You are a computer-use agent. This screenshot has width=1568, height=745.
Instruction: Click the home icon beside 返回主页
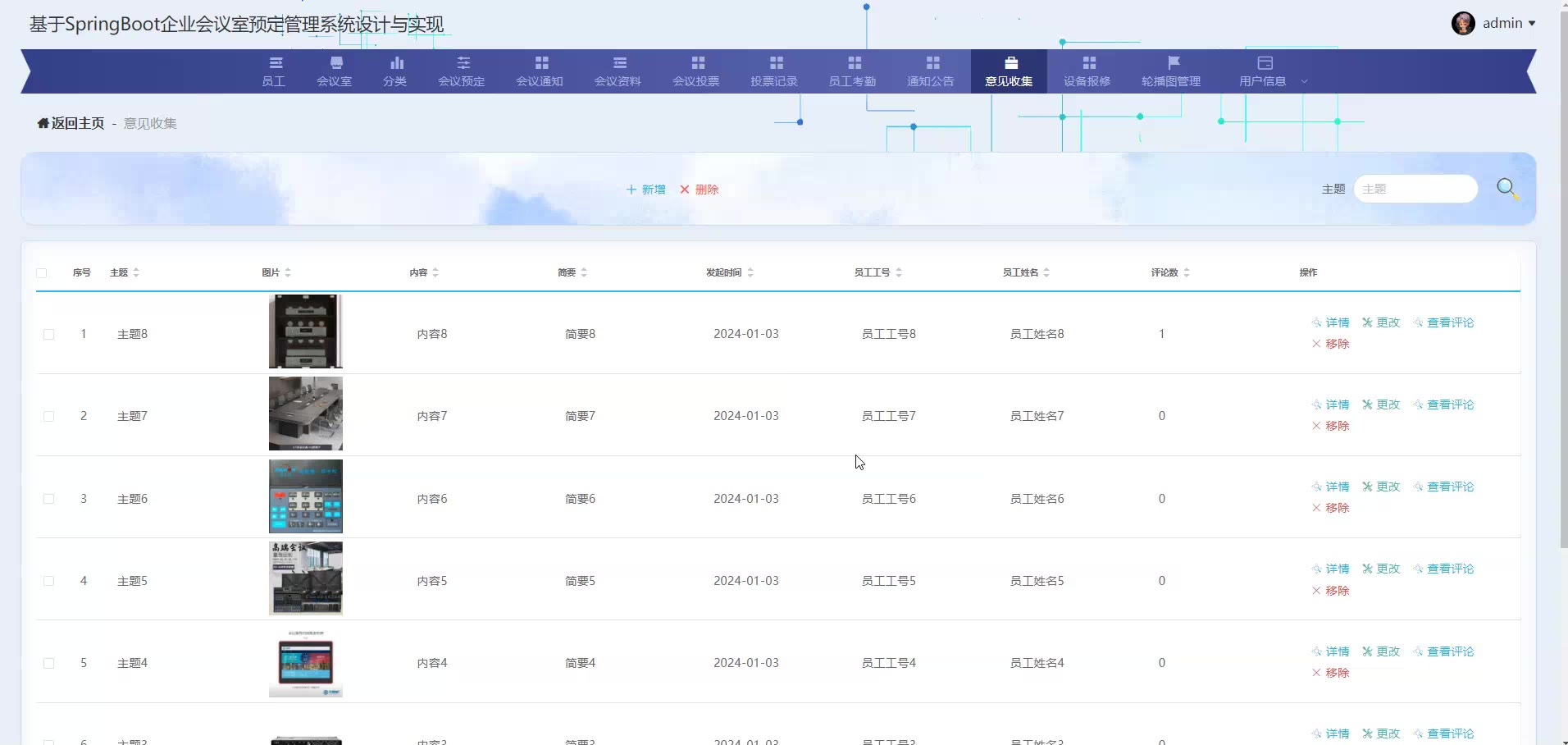[43, 123]
